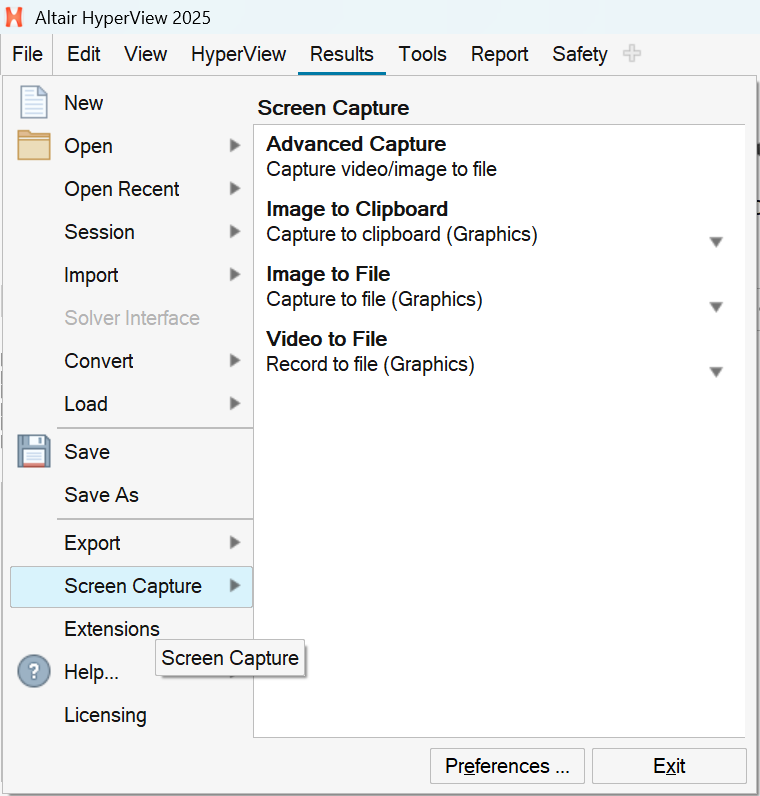This screenshot has width=760, height=796.
Task: Click the plus icon after Safety tab
Action: point(632,54)
